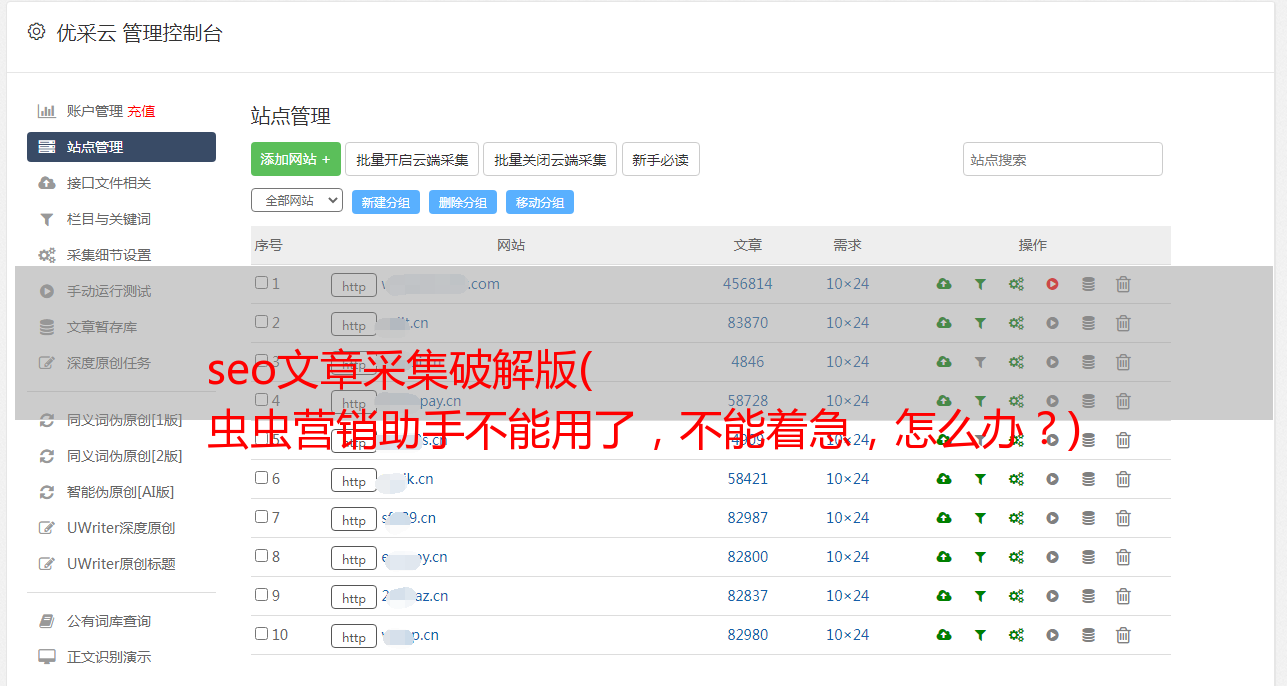Click the red play icon in row 1
The image size is (1287, 686).
[1052, 284]
